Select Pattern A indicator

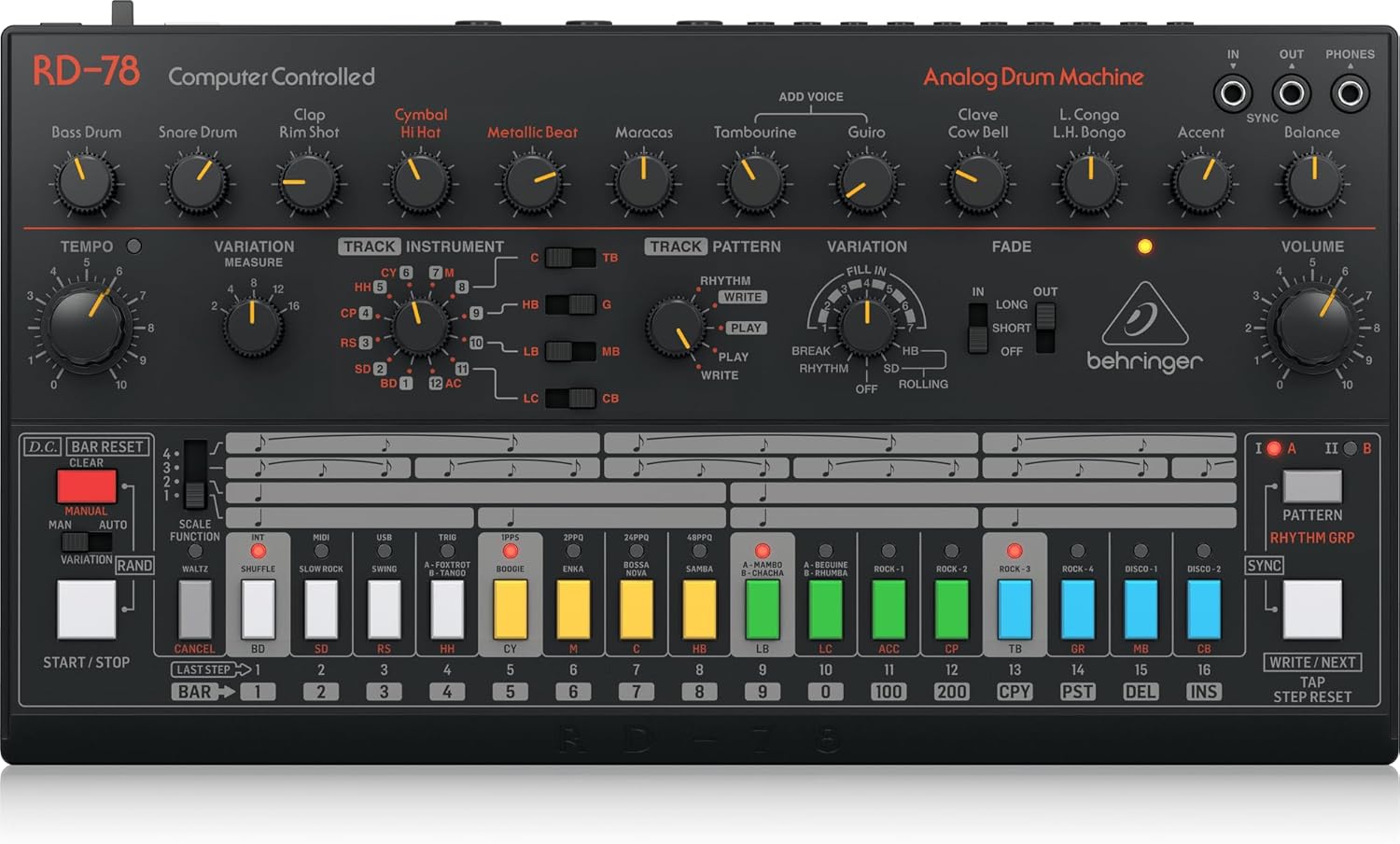coord(1272,447)
